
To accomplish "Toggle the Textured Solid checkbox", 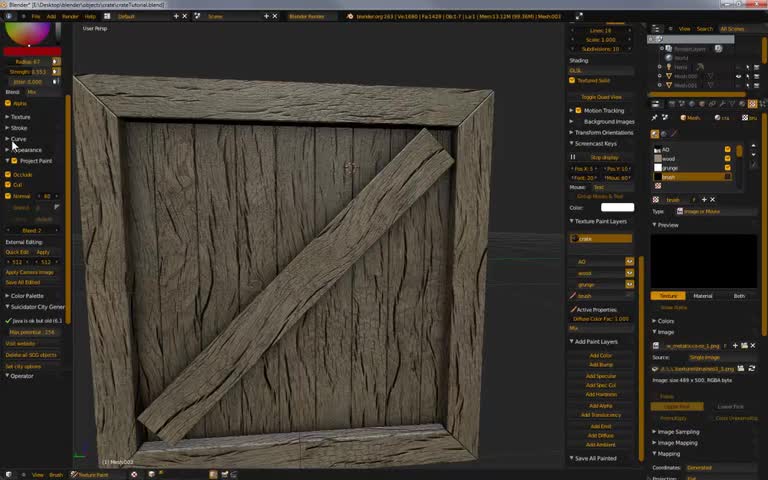I will click(572, 80).
